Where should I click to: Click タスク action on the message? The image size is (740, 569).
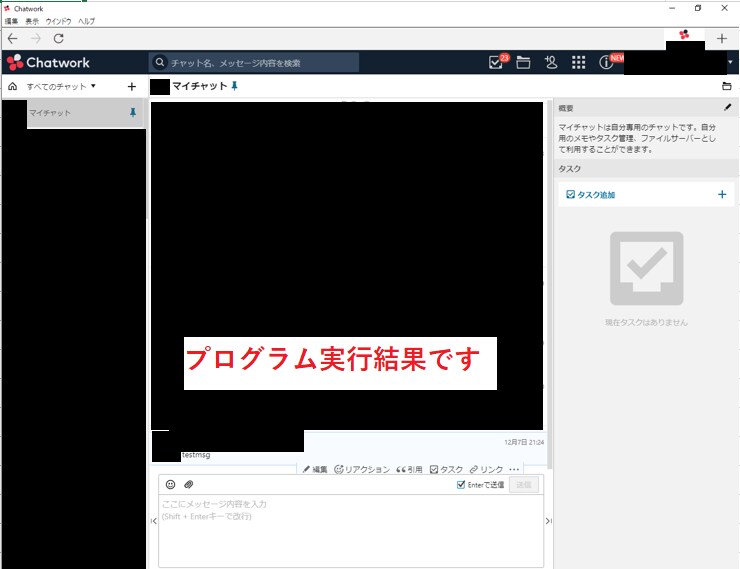(x=446, y=469)
